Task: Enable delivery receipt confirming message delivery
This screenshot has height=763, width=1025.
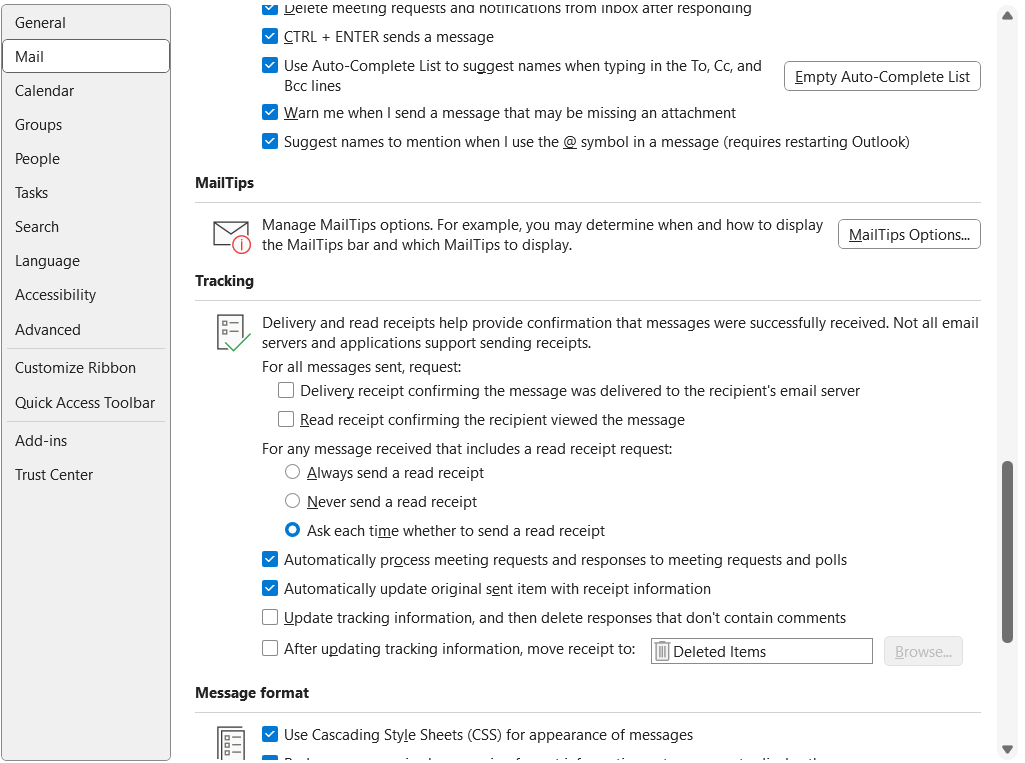Action: [286, 390]
